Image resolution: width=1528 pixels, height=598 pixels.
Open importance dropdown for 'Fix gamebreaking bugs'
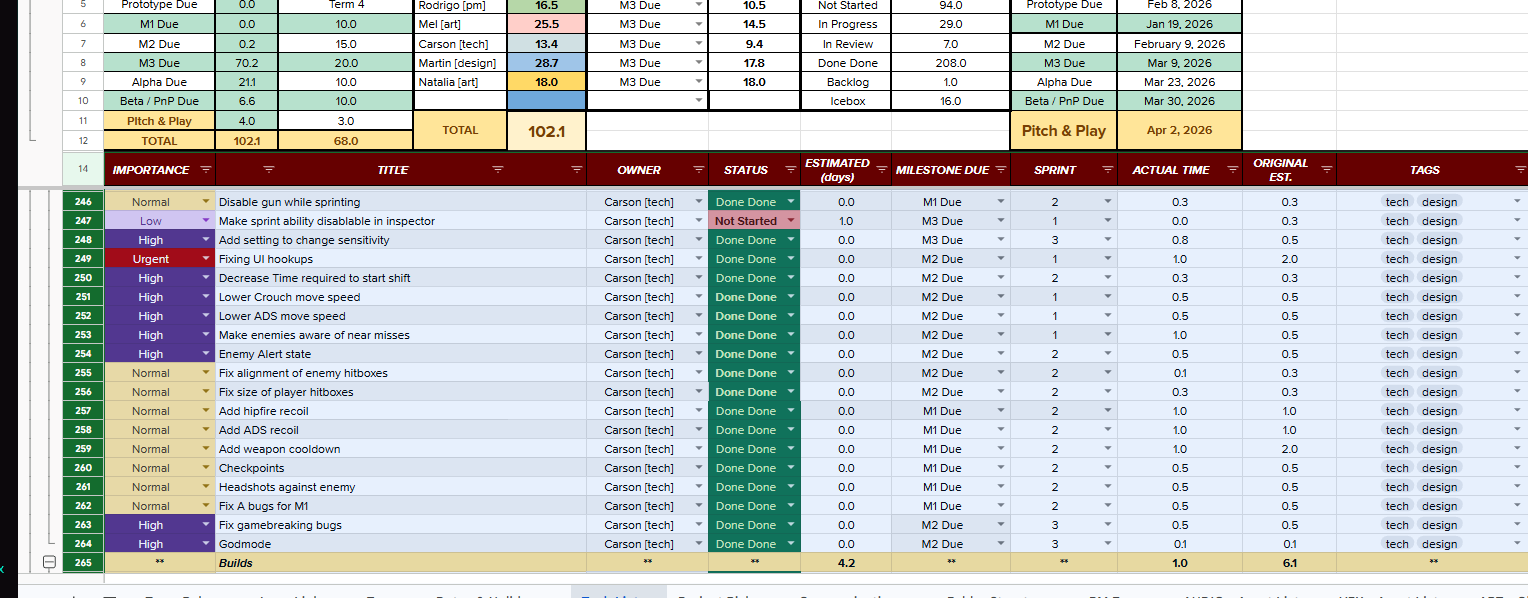pyautogui.click(x=207, y=525)
